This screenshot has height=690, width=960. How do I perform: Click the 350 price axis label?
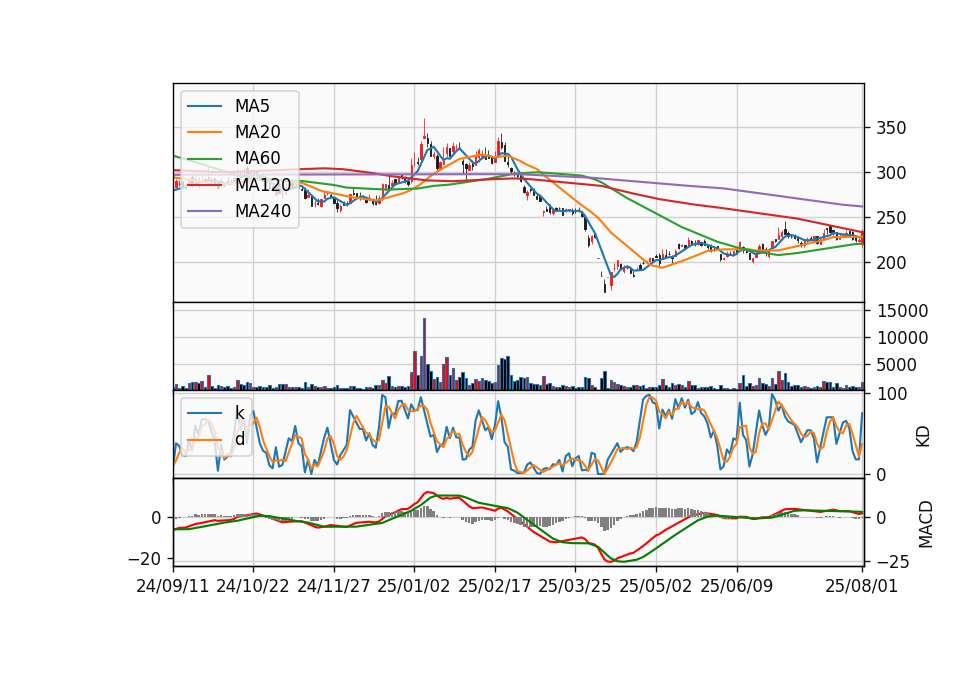pyautogui.click(x=891, y=128)
